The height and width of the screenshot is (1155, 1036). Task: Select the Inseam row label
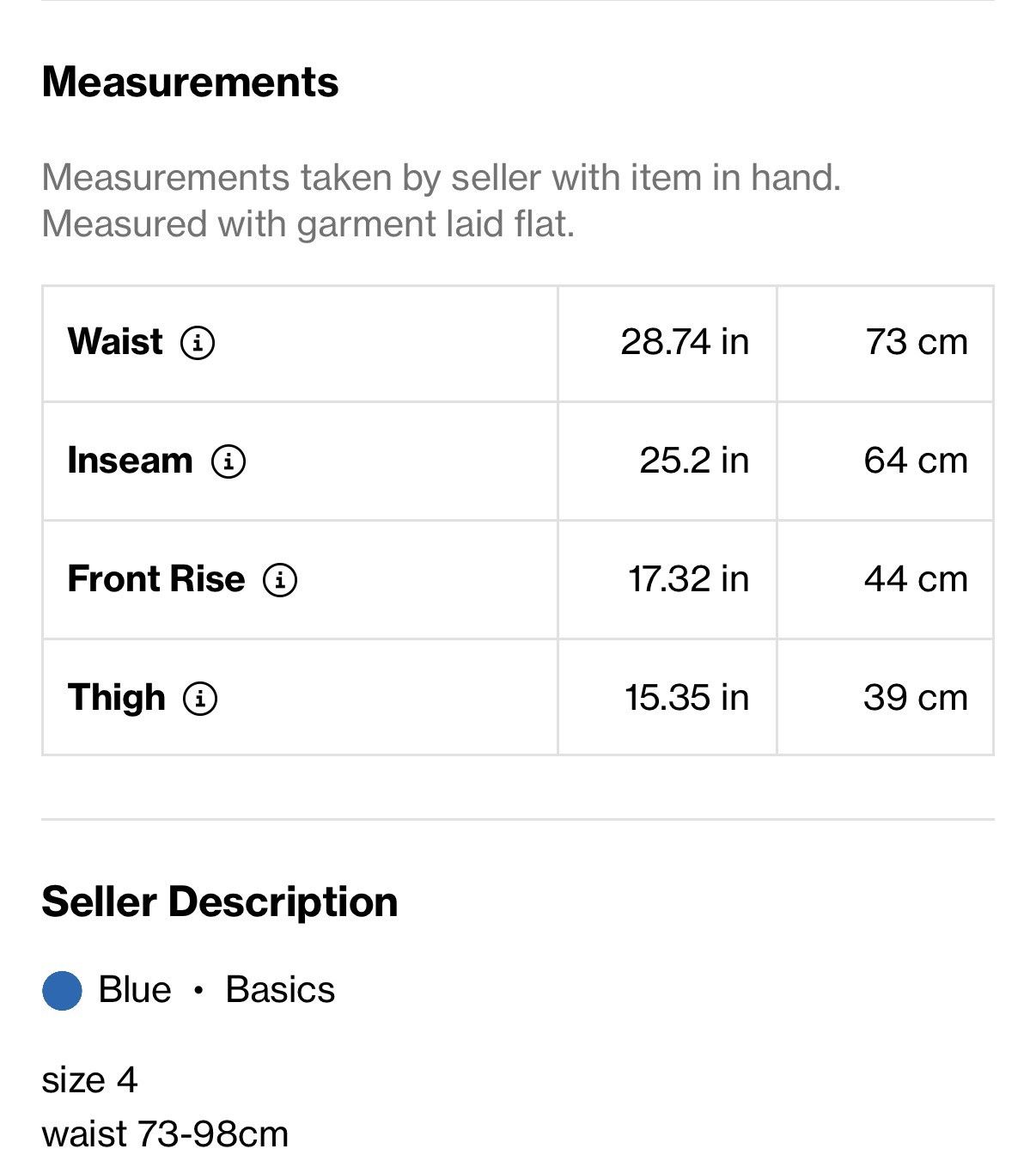tap(131, 461)
